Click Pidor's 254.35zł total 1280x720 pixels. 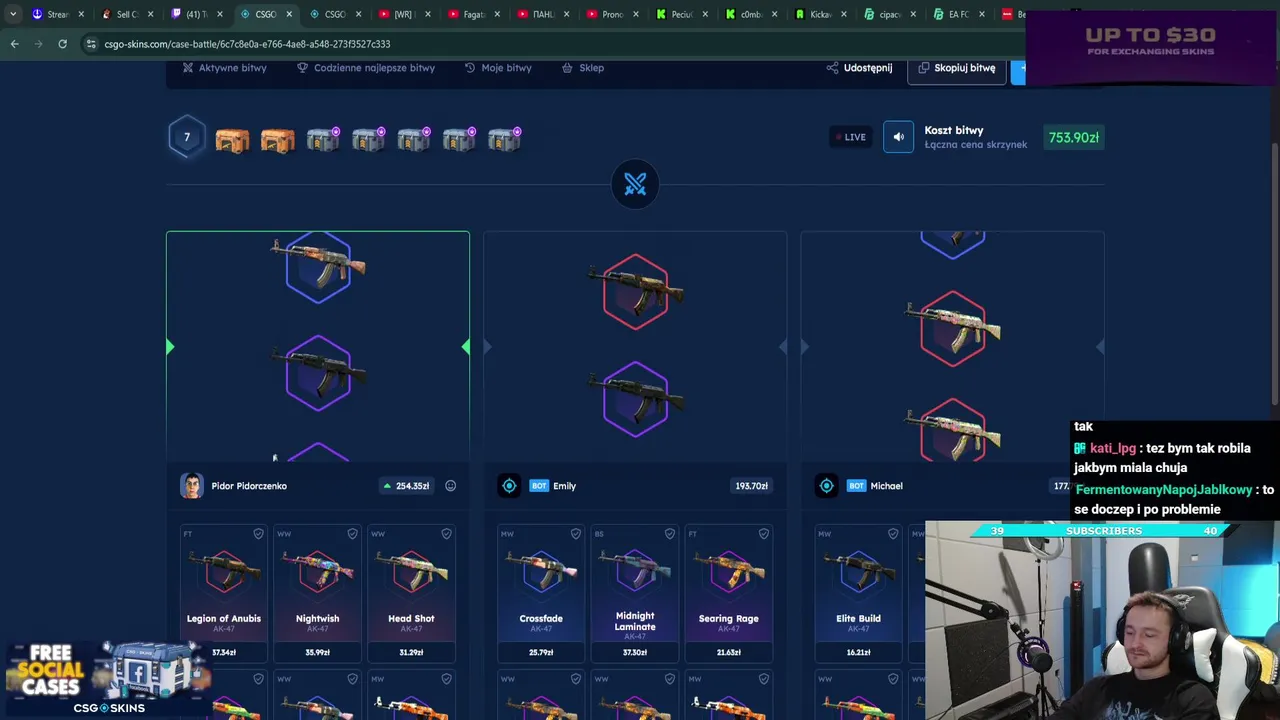[406, 486]
